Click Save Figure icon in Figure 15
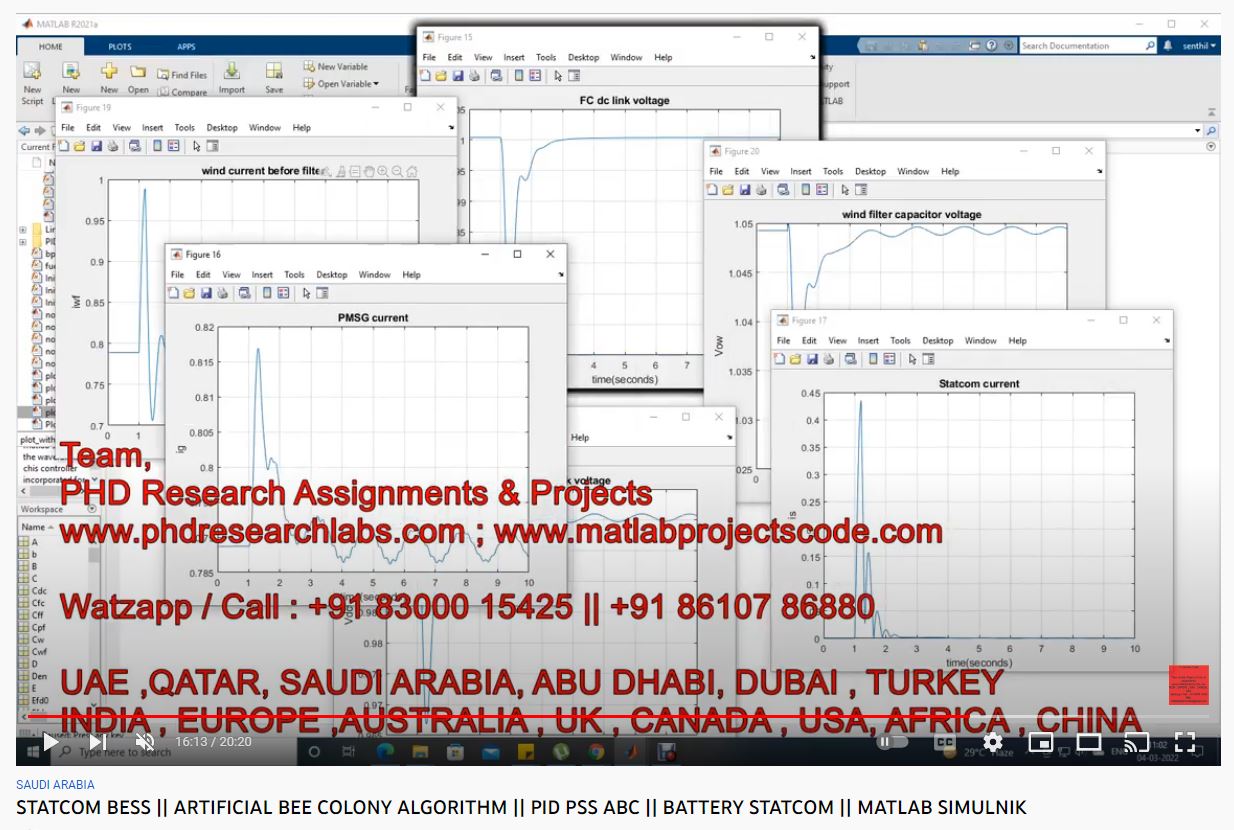This screenshot has height=830, width=1234. pyautogui.click(x=457, y=75)
